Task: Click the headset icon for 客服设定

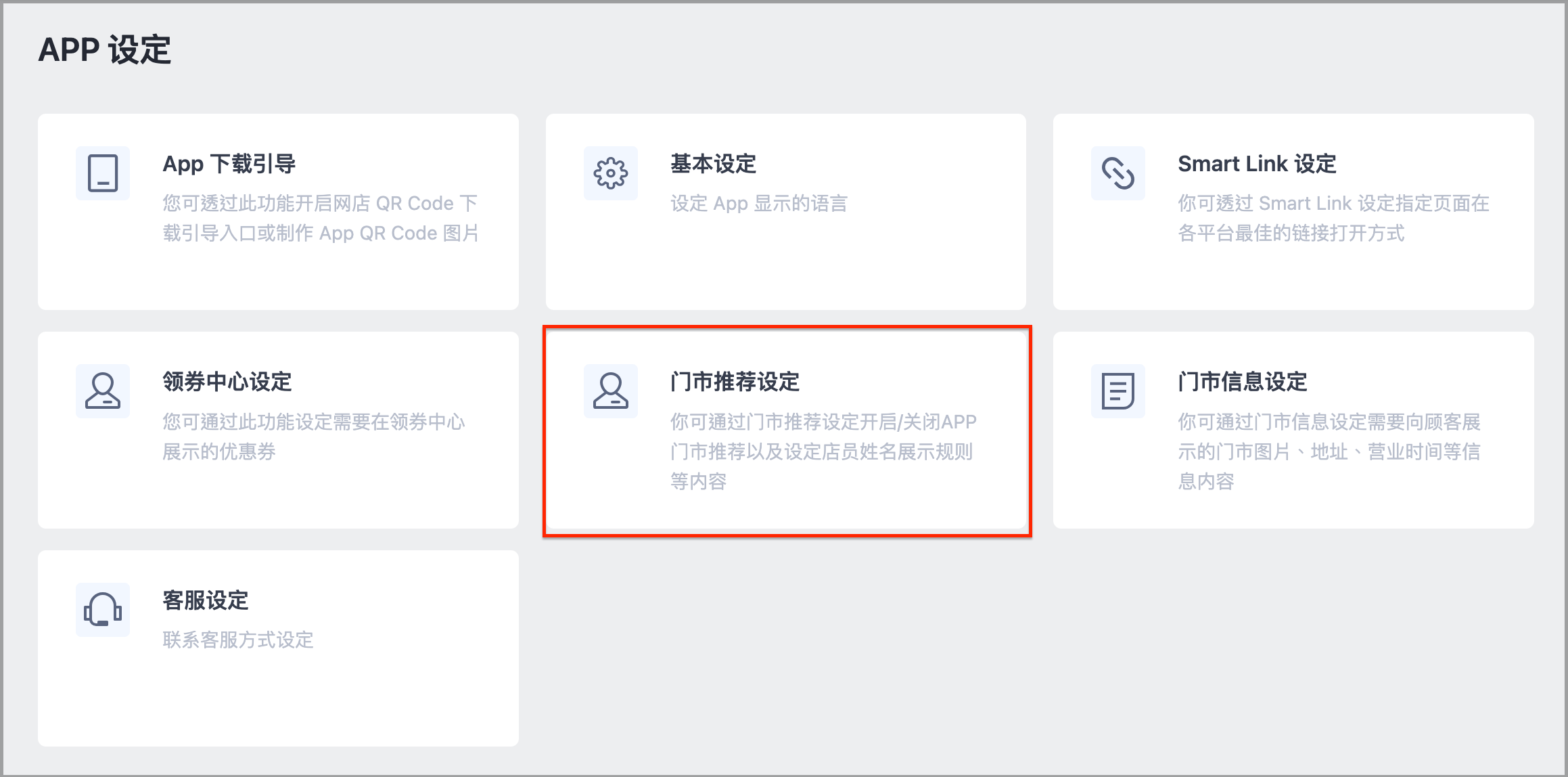Action: 103,609
